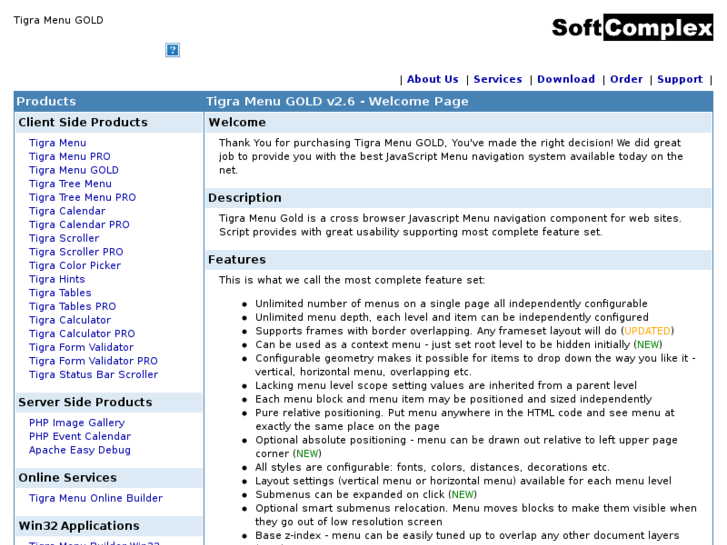
Task: Click the NEW label after 'corner'
Action: tap(307, 454)
